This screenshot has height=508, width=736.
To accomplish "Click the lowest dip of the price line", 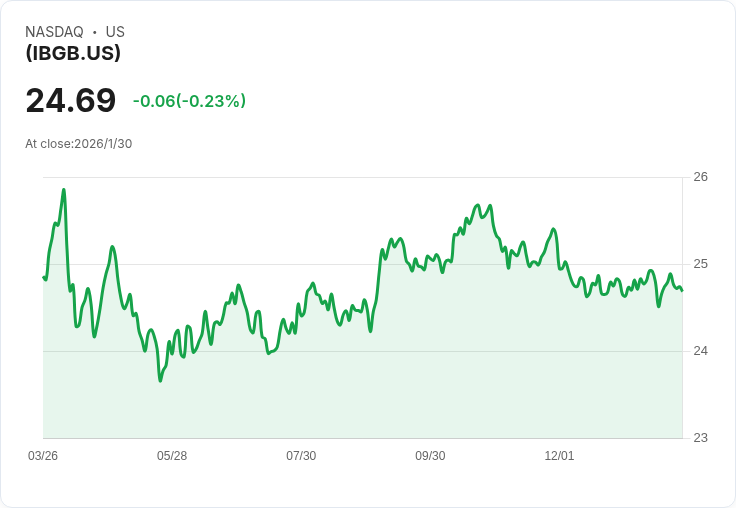I will (x=160, y=381).
